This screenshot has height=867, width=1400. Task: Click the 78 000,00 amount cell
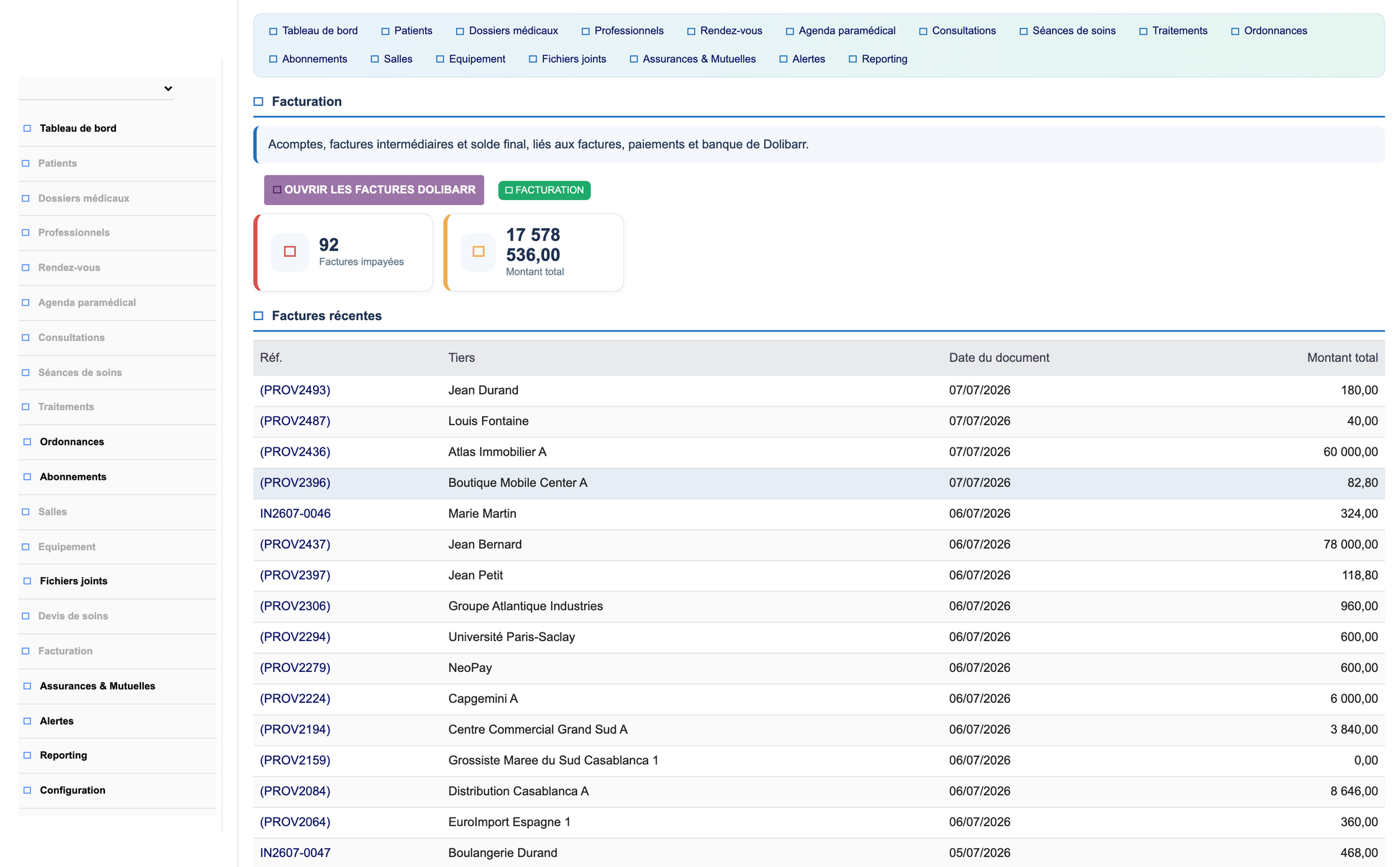[1350, 545]
